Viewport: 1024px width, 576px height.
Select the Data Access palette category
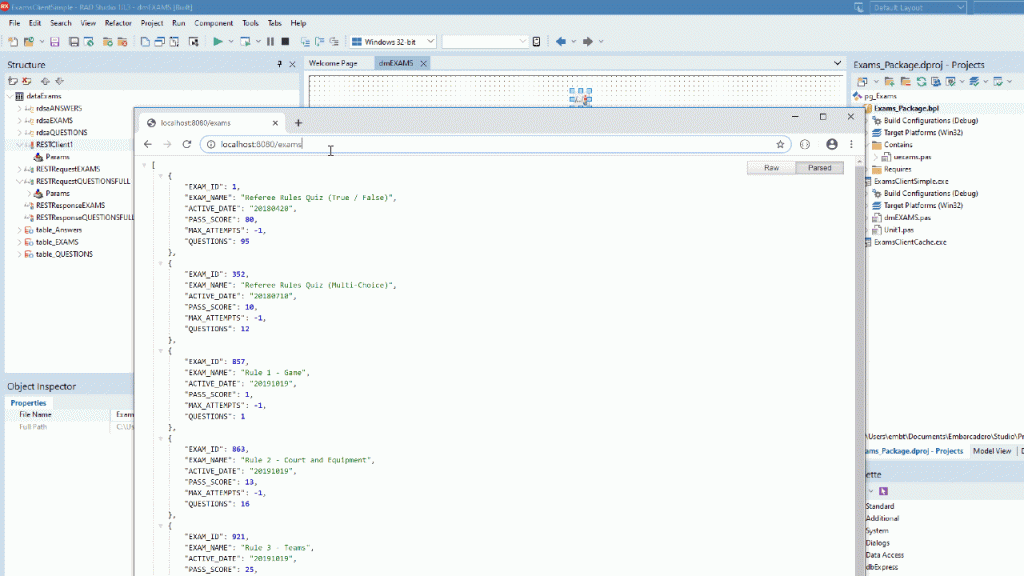(885, 555)
